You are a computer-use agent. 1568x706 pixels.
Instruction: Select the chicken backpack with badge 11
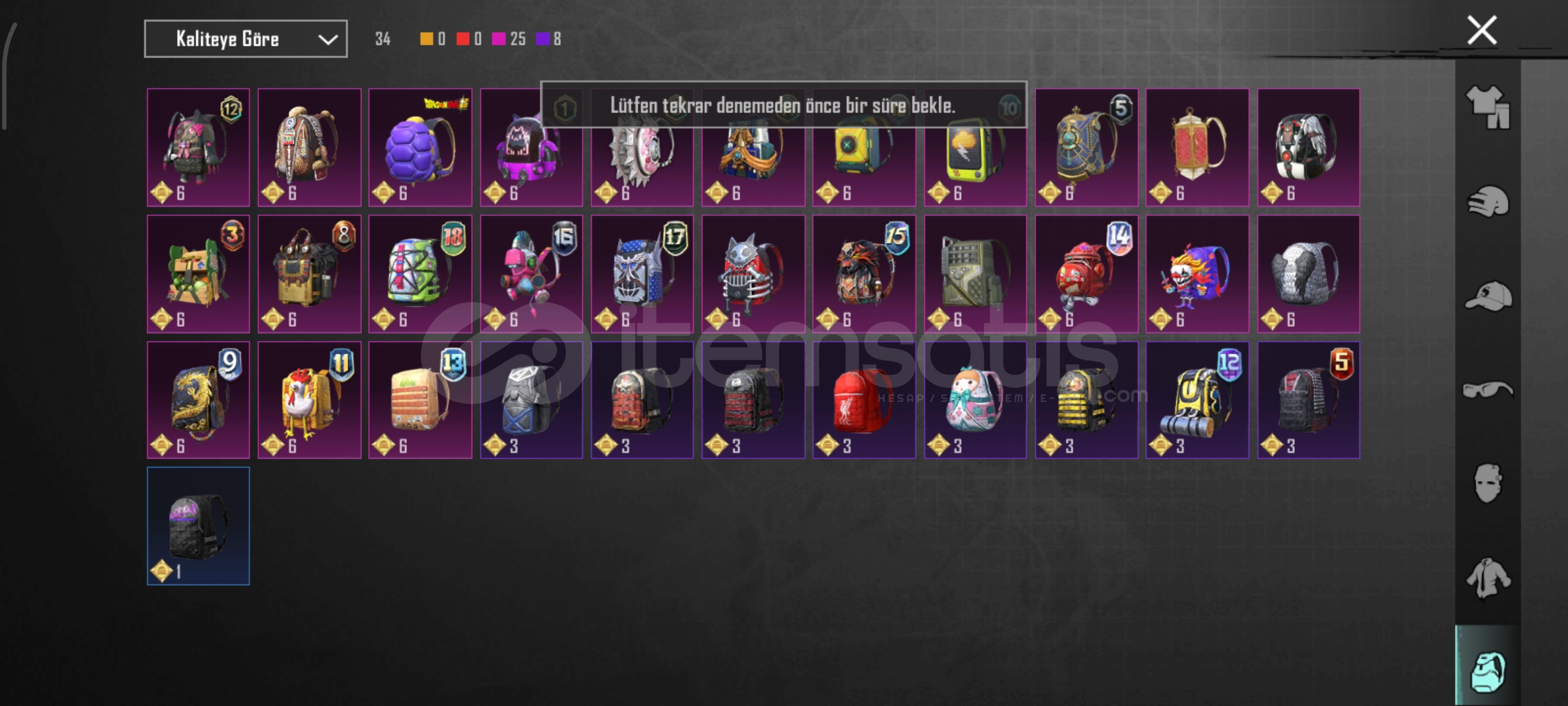[x=309, y=400]
